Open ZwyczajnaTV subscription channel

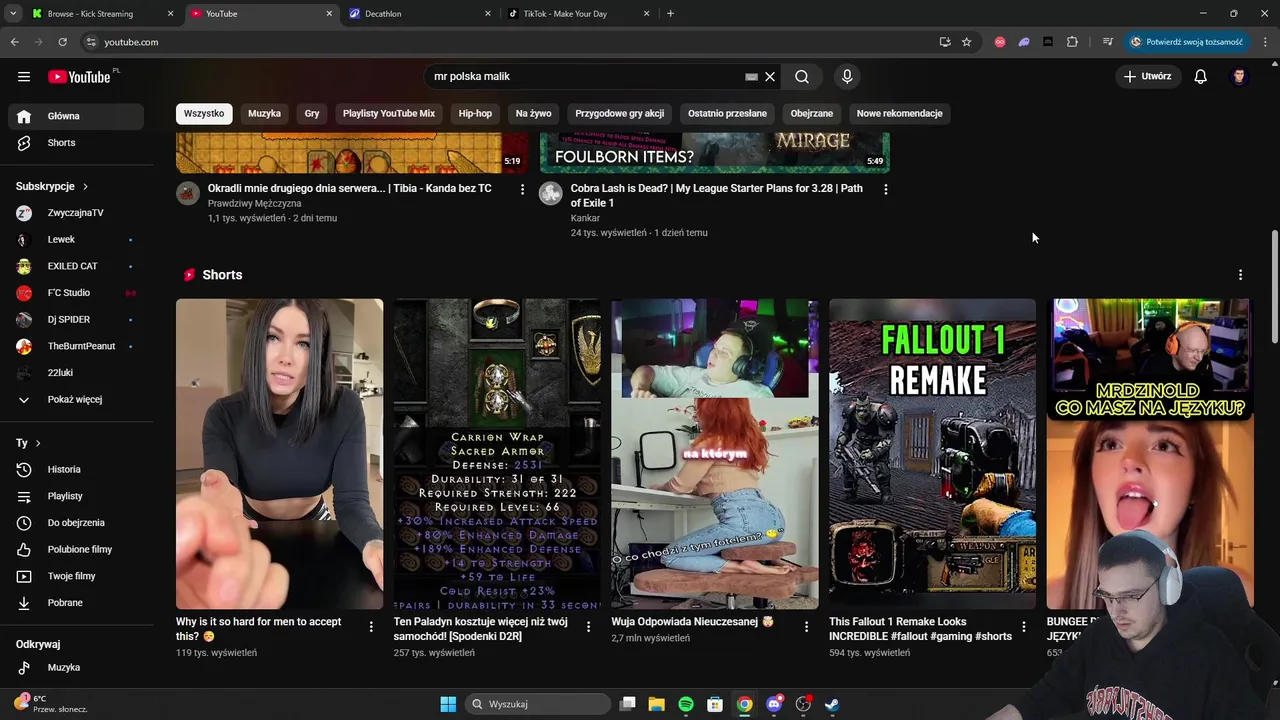click(x=76, y=213)
